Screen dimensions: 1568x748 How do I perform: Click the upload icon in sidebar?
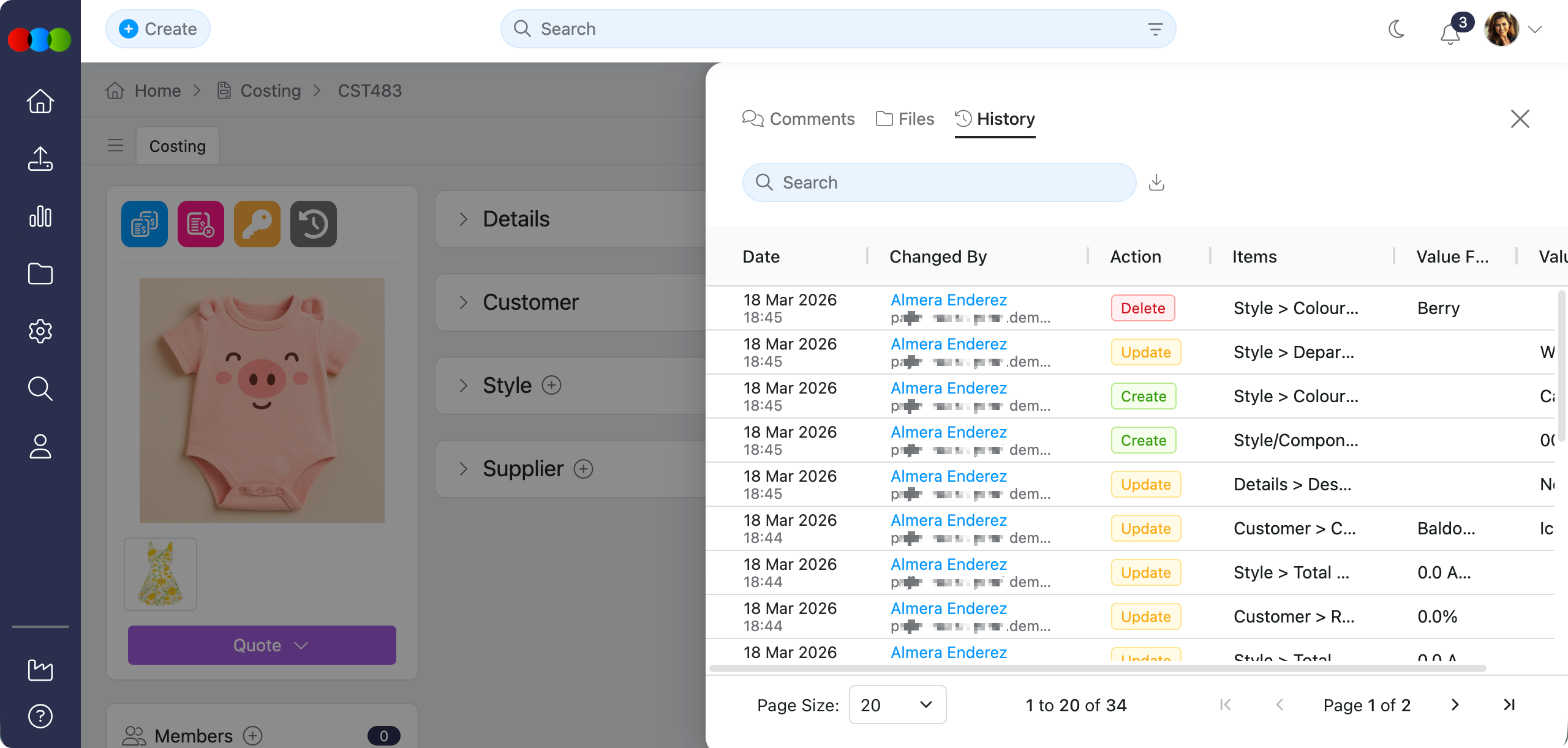[x=40, y=159]
